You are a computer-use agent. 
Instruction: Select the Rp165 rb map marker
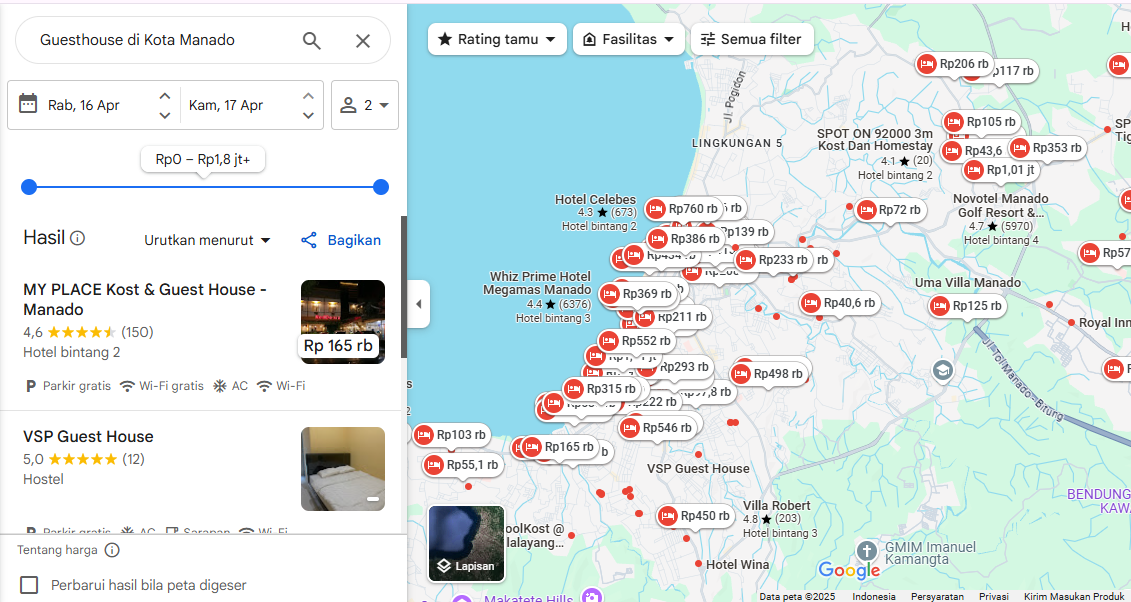(x=559, y=447)
